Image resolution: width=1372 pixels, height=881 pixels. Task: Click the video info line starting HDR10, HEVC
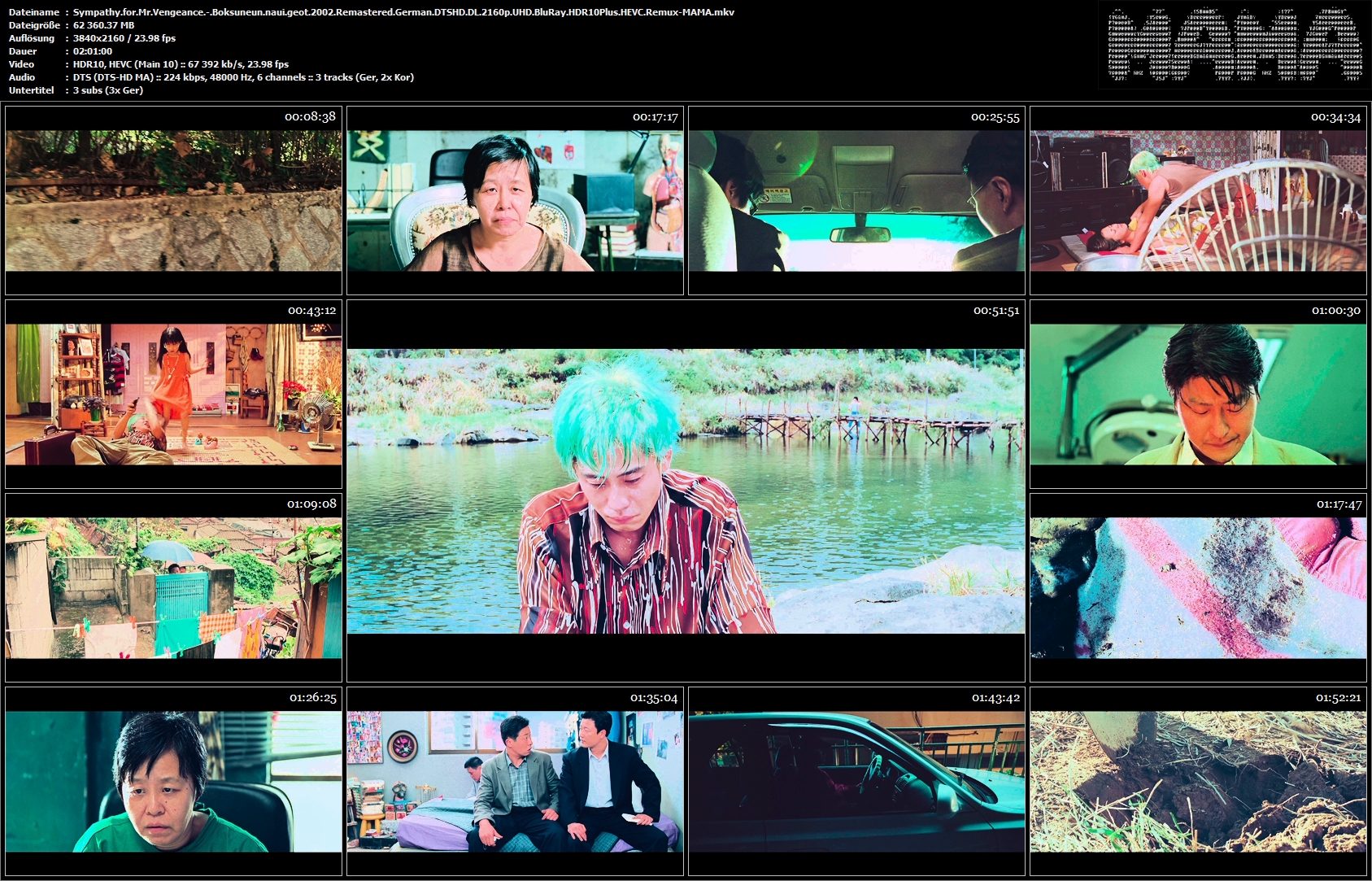(x=181, y=64)
